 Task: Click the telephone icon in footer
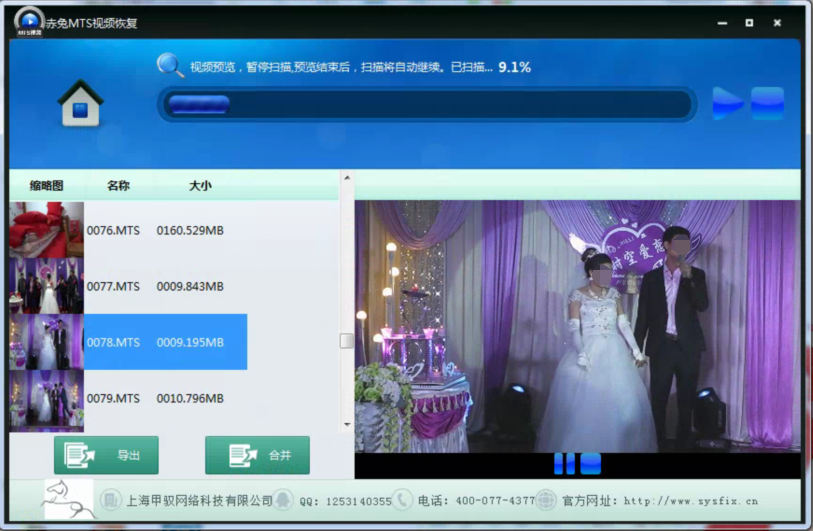tap(402, 500)
